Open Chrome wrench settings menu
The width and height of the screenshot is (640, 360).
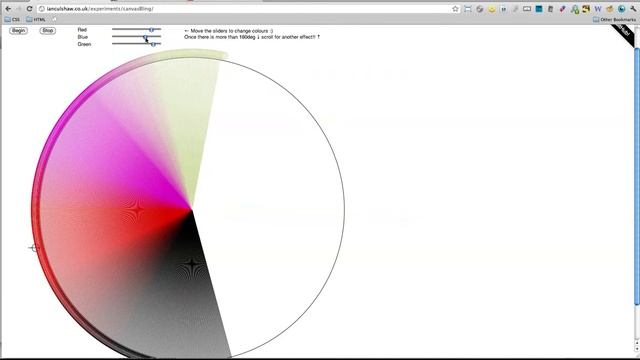[633, 9]
